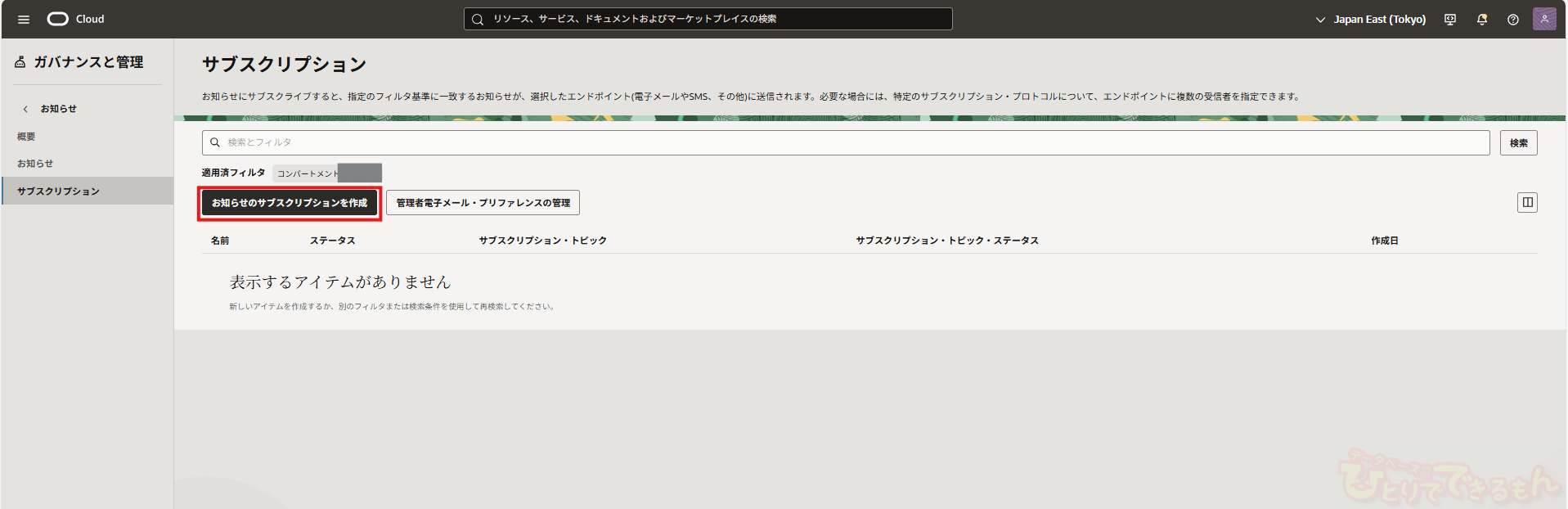Sort by 名前 column header

[220, 241]
